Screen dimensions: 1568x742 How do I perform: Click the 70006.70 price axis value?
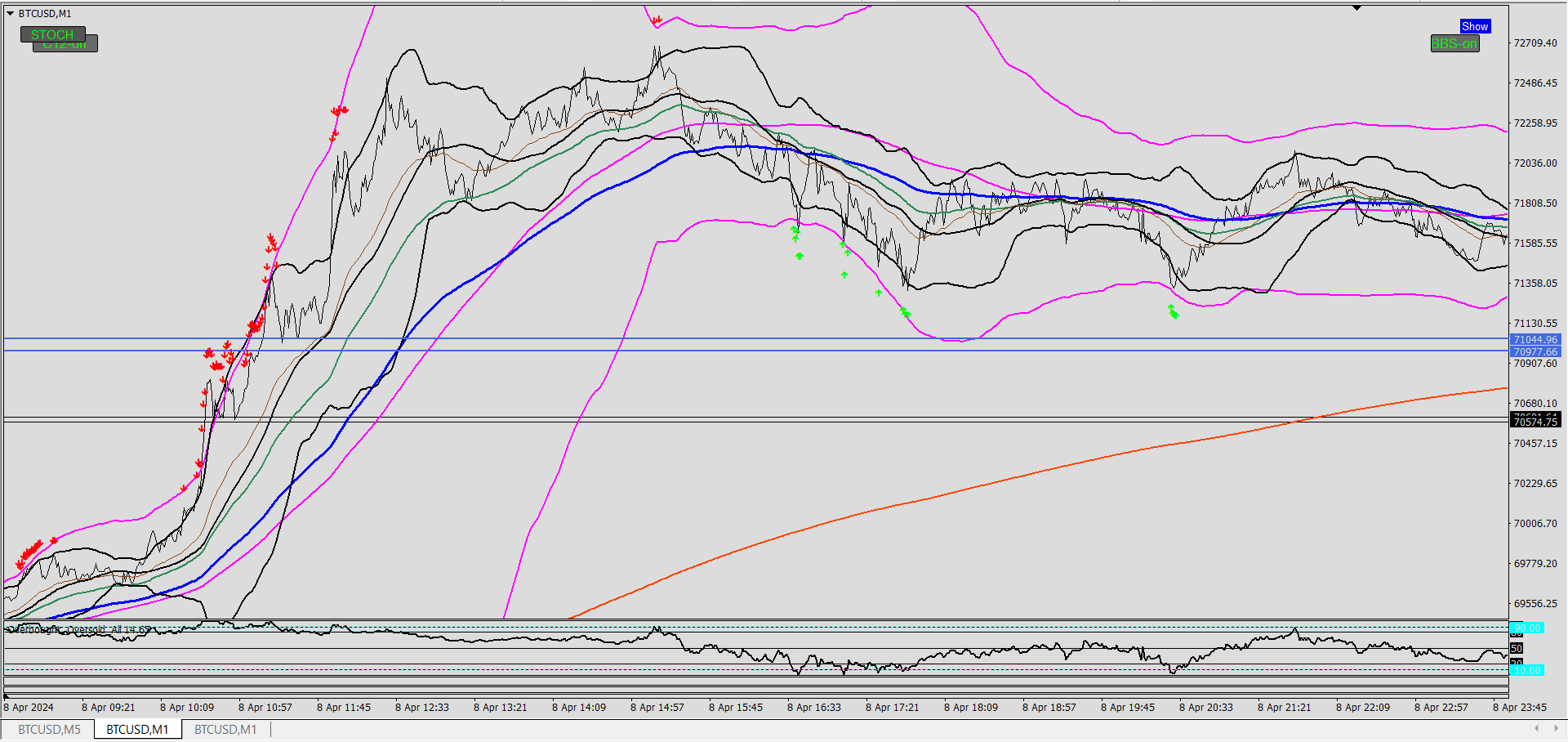(1535, 523)
